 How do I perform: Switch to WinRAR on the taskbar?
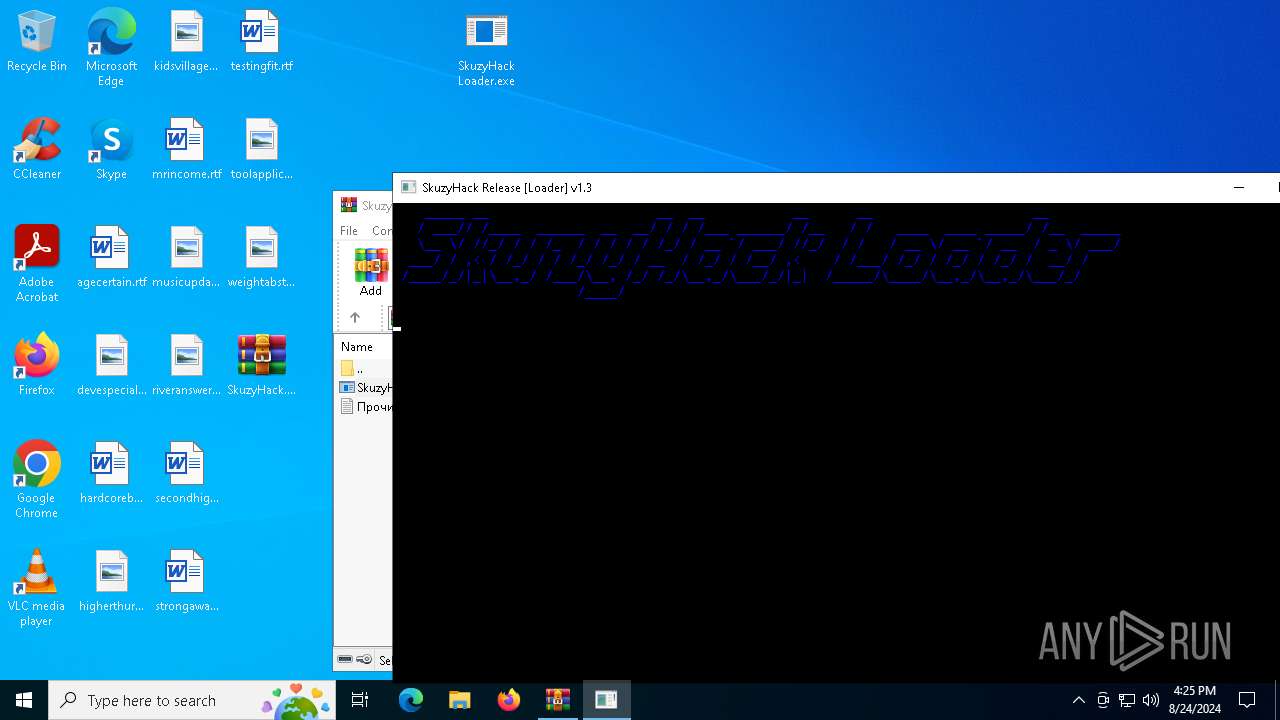point(558,700)
